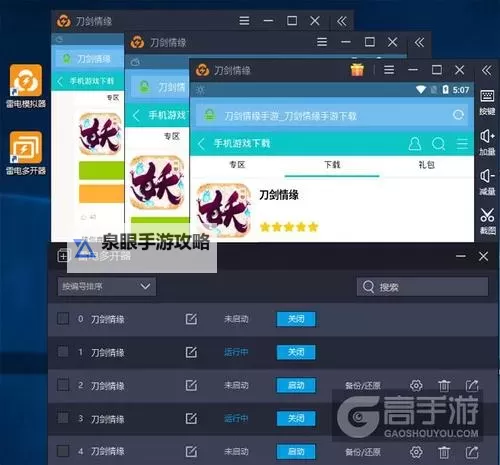
Task: Open the 雷电多开器 desktop shortcut
Action: click(26, 153)
